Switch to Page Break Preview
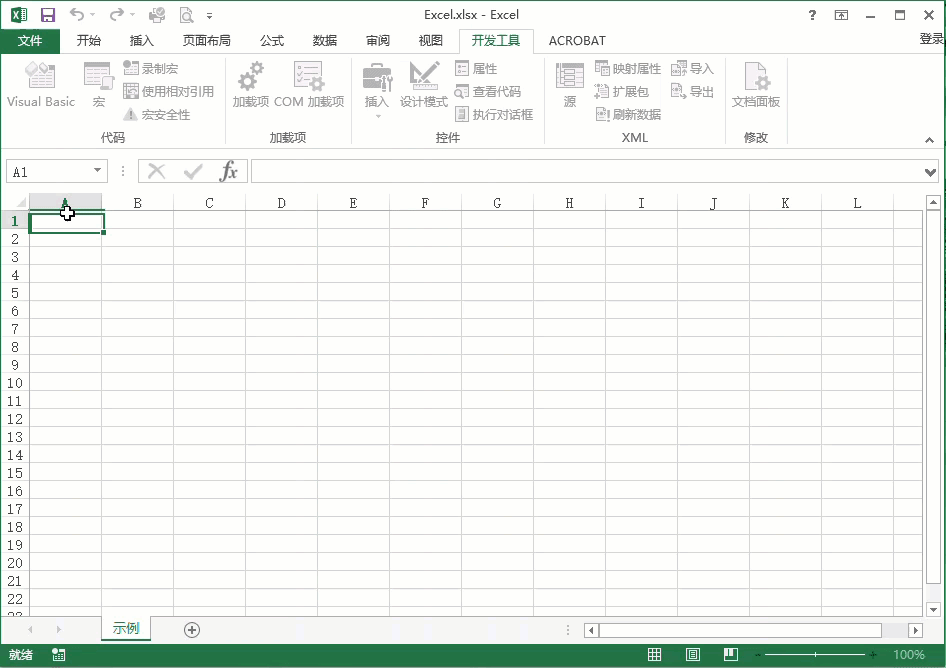This screenshot has width=946, height=668. point(731,655)
